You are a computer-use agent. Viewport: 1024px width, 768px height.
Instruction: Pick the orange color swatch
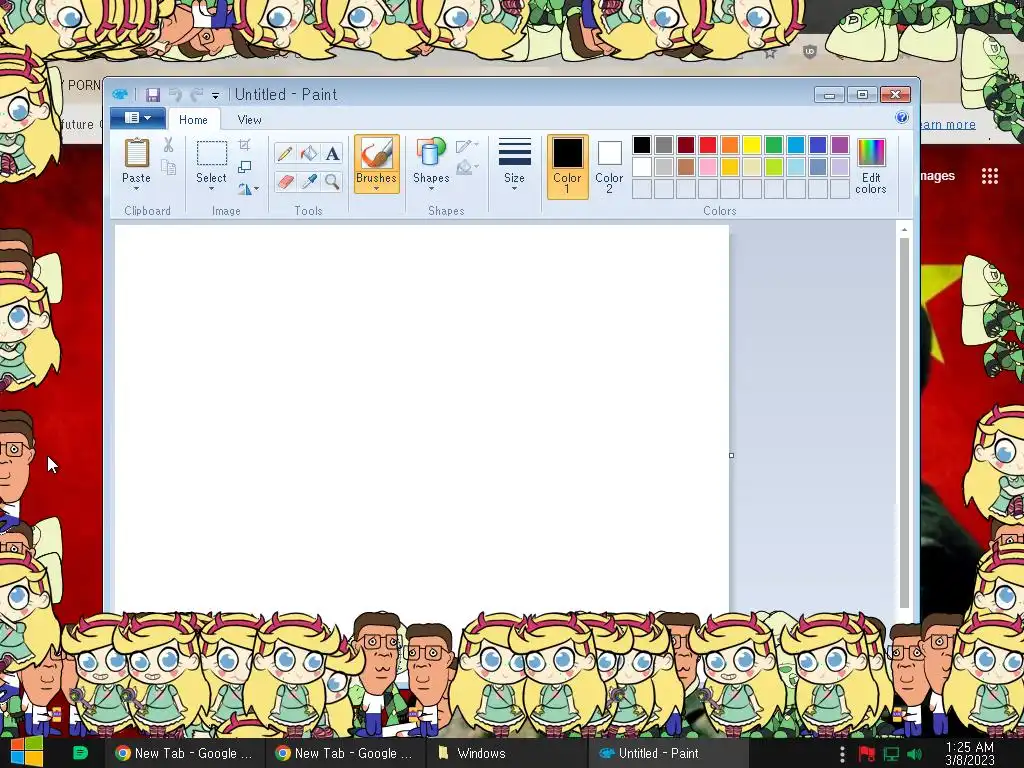tap(730, 145)
